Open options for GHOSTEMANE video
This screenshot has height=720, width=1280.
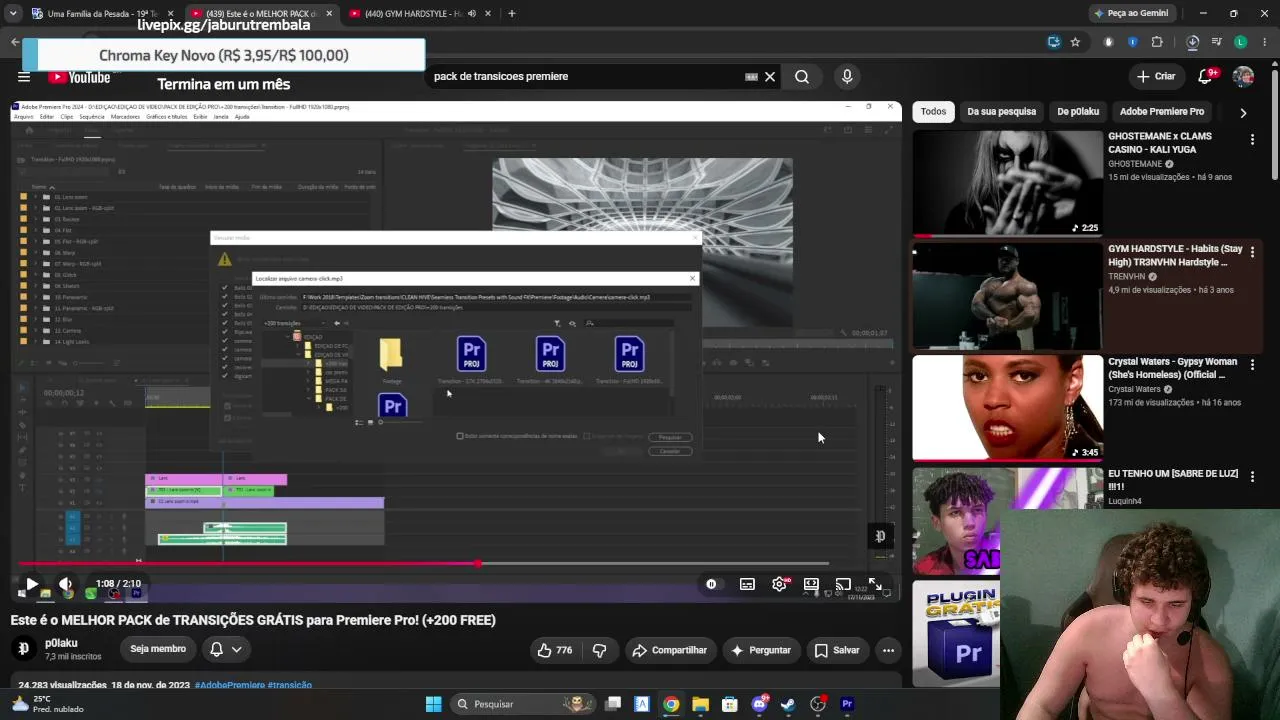pos(1252,140)
